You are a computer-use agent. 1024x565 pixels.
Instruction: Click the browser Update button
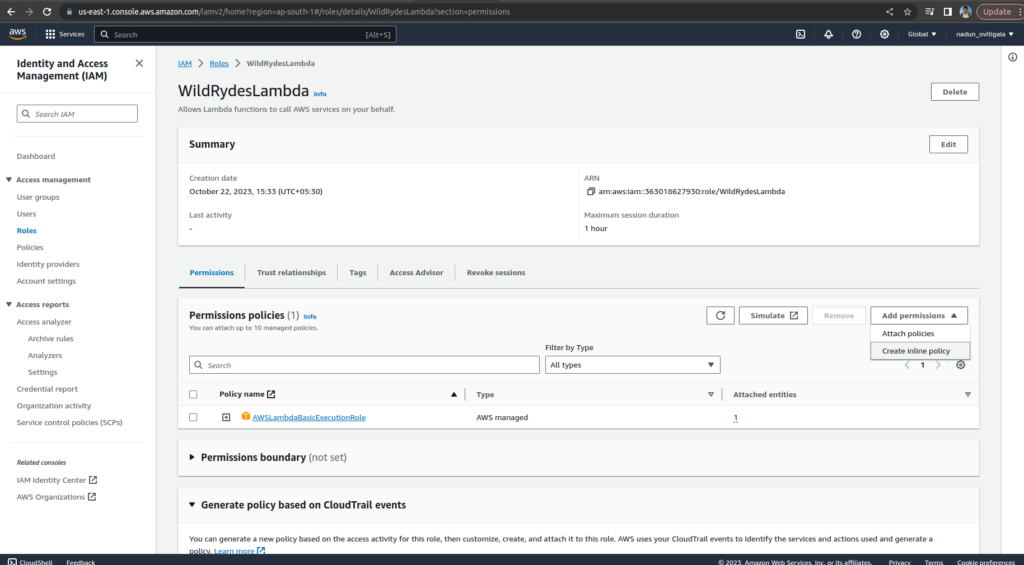(x=997, y=12)
